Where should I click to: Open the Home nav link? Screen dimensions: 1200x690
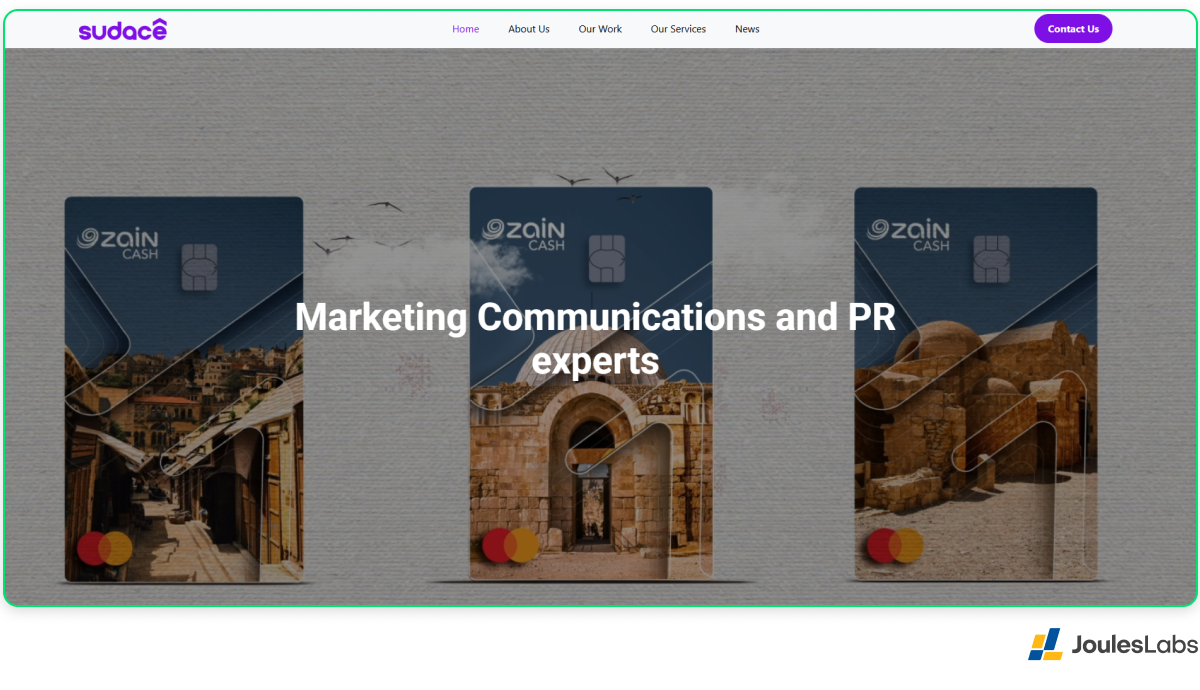pos(466,29)
